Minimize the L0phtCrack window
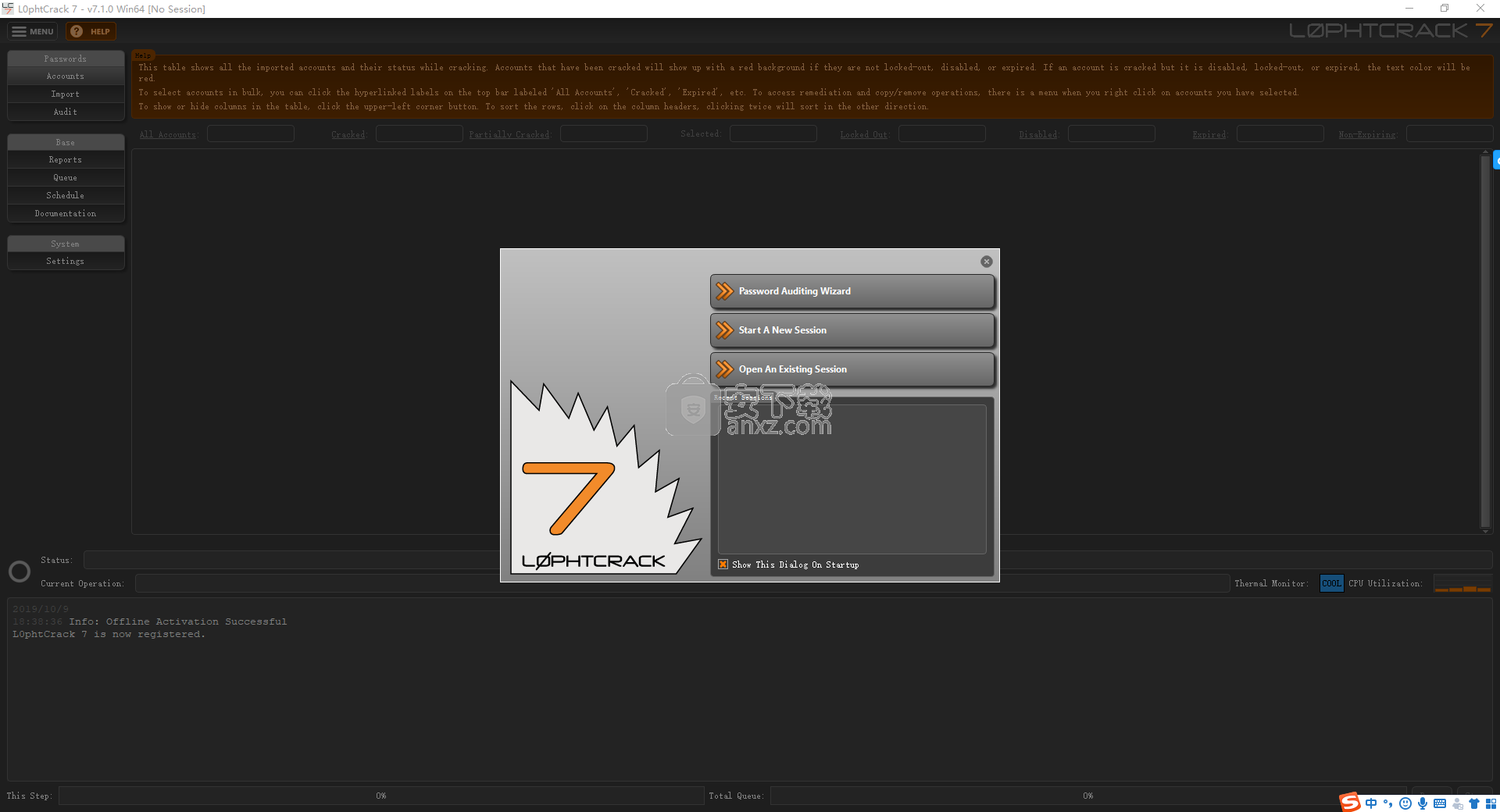 (1409, 9)
